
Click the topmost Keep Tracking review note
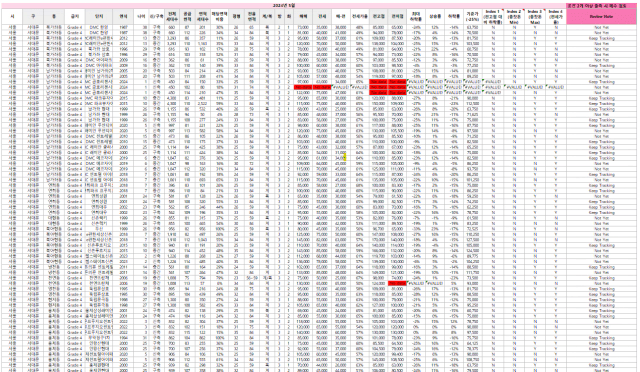[x=601, y=38]
